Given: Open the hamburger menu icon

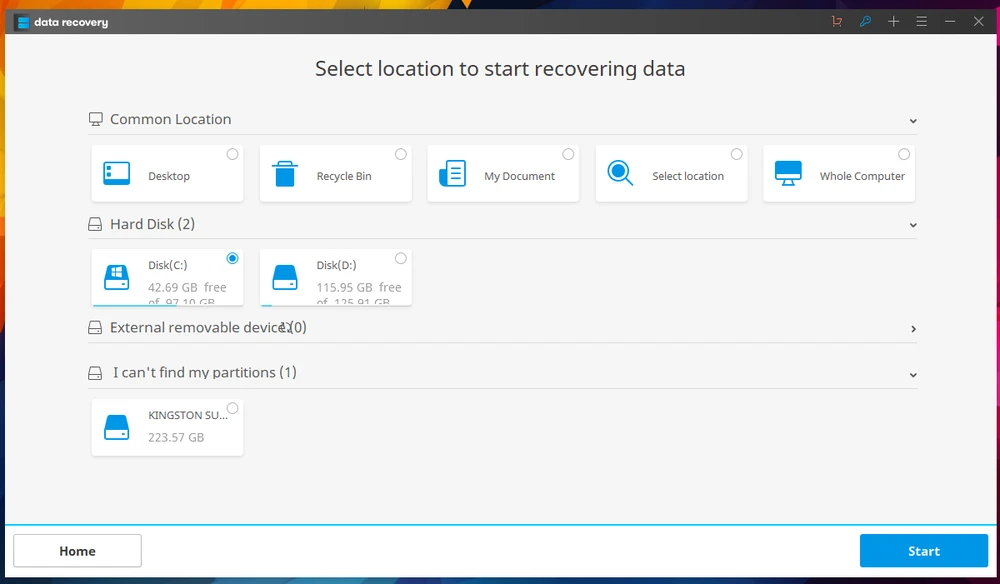Looking at the screenshot, I should click(922, 22).
